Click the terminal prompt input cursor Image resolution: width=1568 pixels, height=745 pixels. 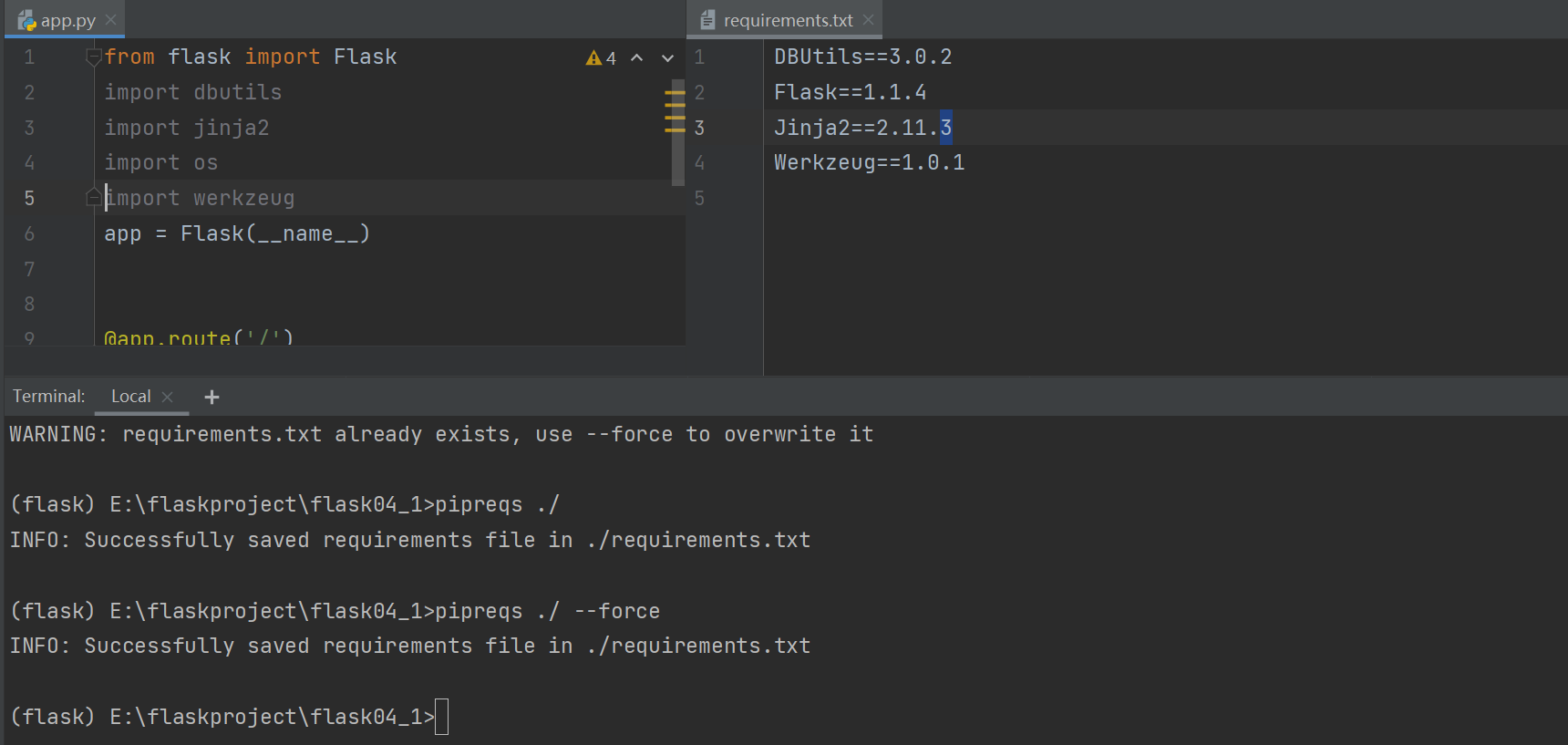pos(442,717)
